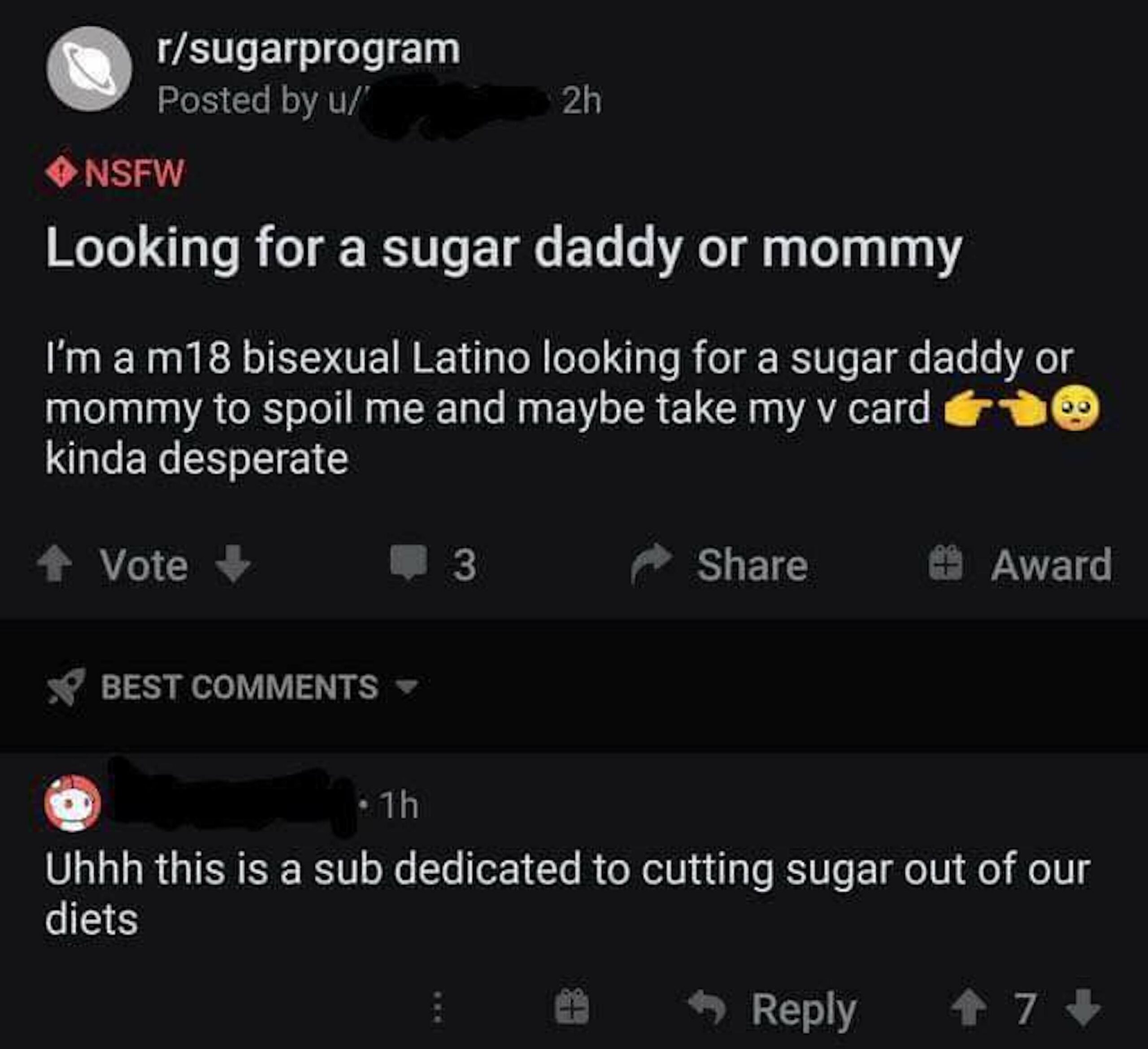Click the NSFW tag on the post

coord(116,173)
